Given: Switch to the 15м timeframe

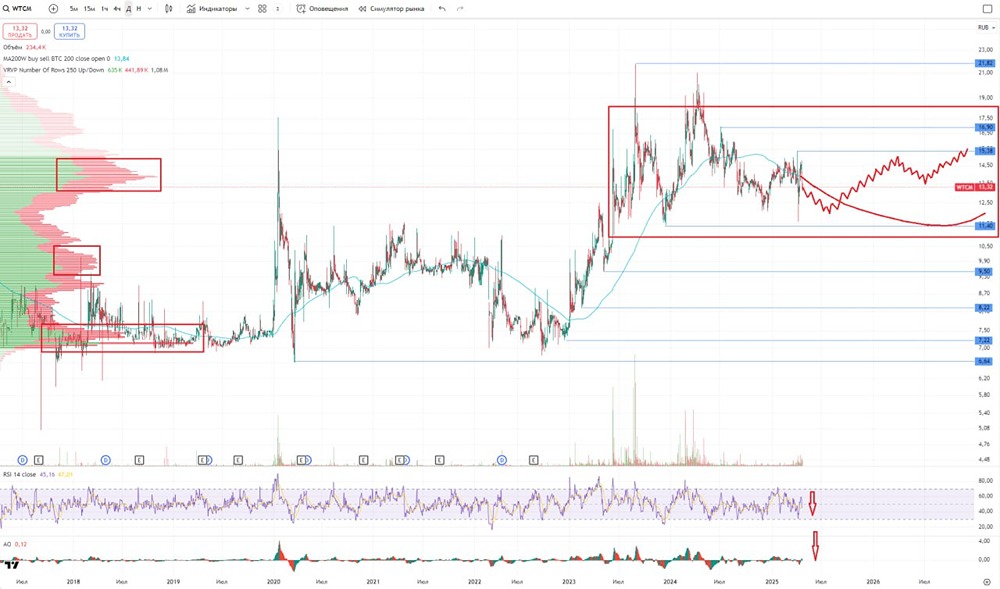Looking at the screenshot, I should pyautogui.click(x=89, y=9).
